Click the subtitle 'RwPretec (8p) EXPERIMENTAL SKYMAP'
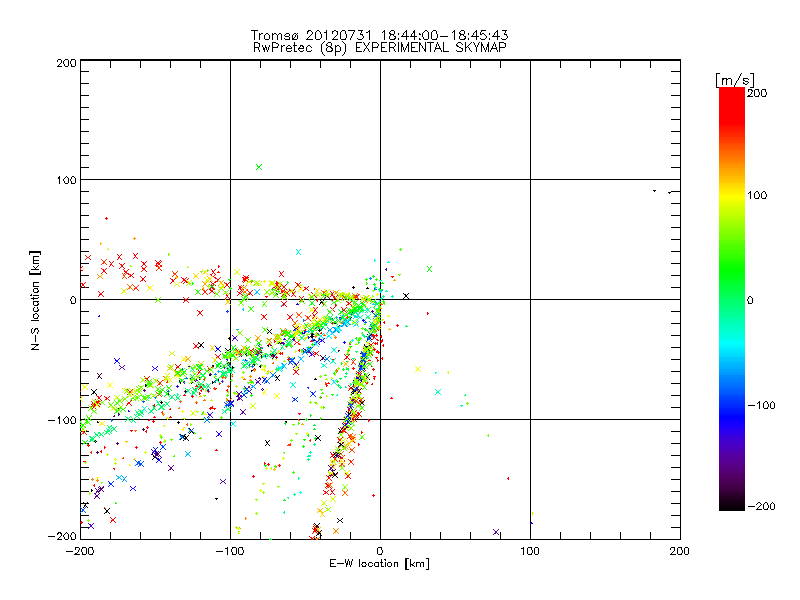Image resolution: width=800 pixels, height=600 pixels. point(380,47)
